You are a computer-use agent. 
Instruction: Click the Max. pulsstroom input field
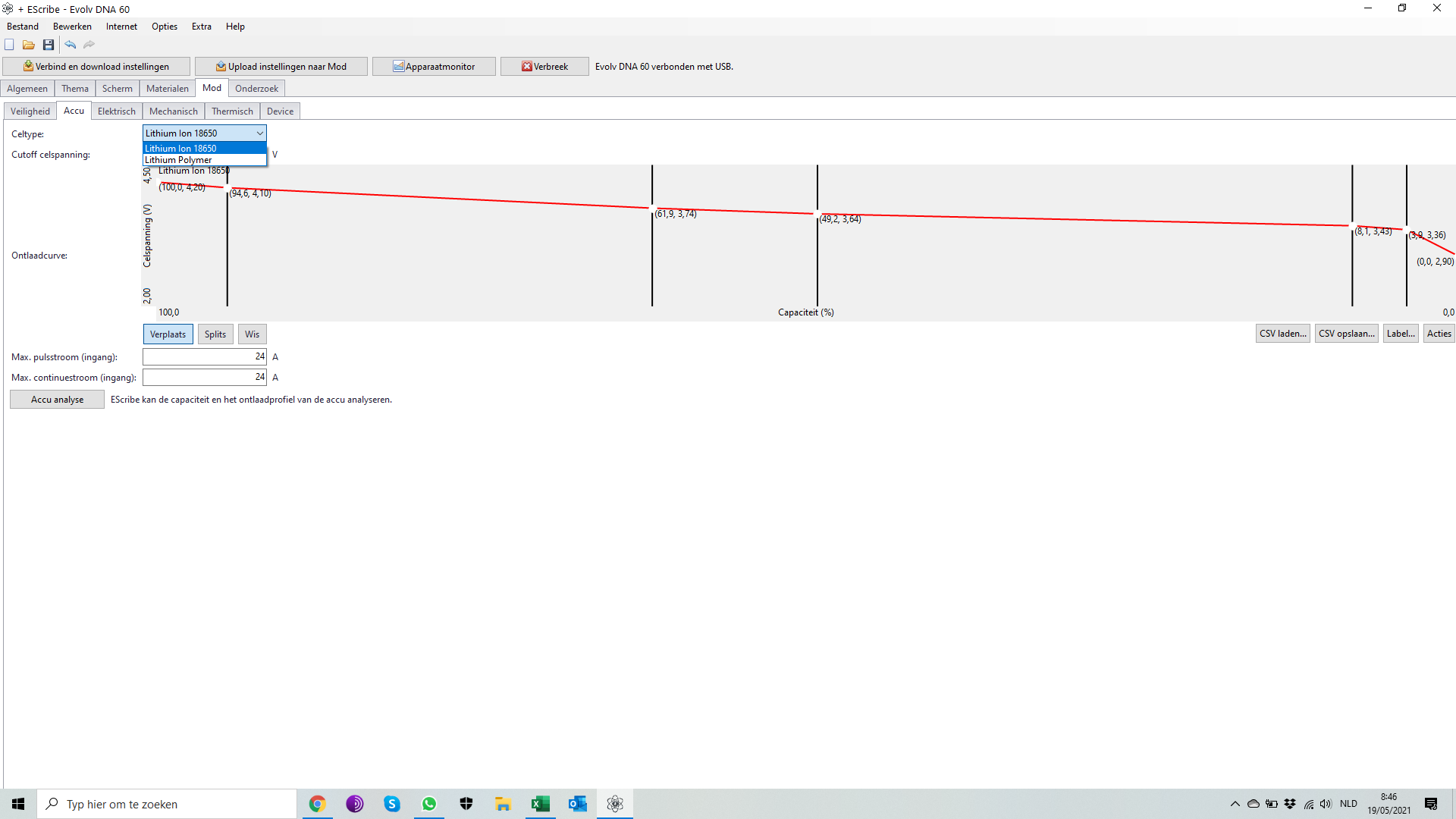[x=204, y=356]
